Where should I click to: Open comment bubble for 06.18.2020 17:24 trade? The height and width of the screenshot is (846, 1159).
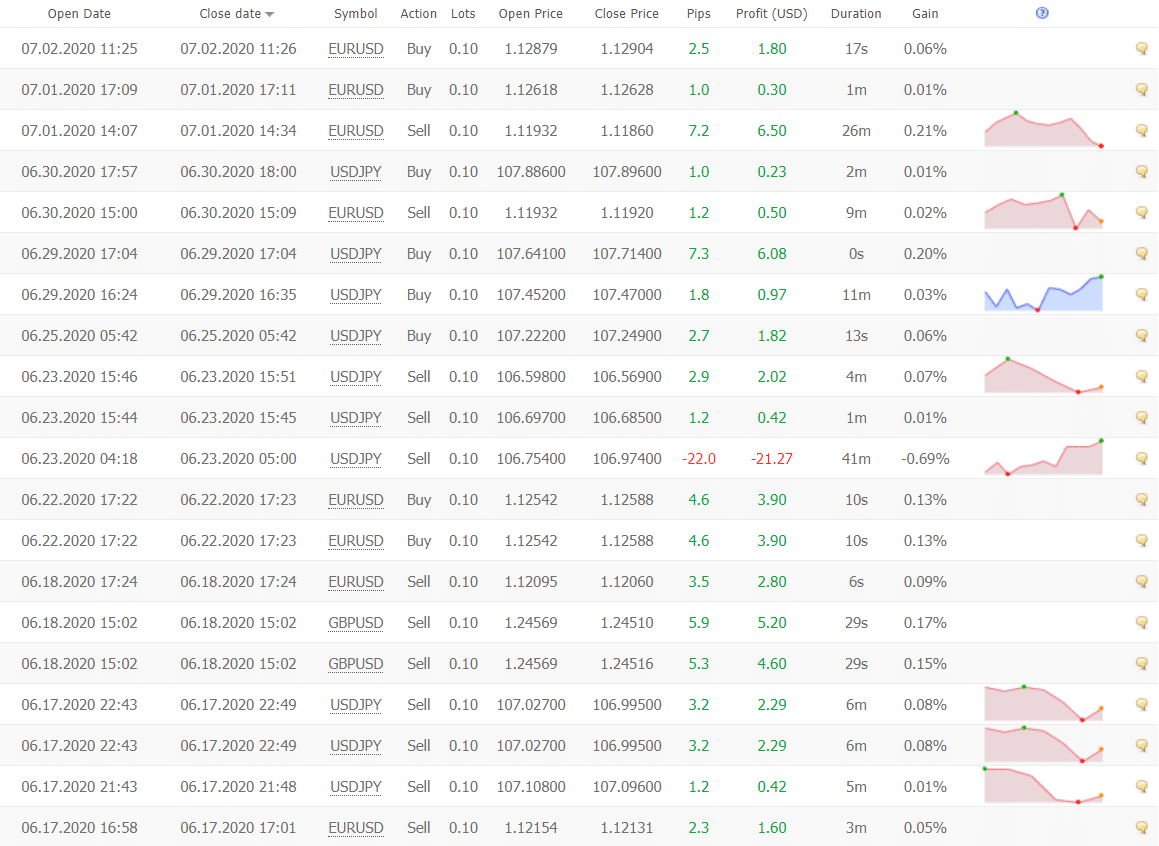tap(1141, 582)
